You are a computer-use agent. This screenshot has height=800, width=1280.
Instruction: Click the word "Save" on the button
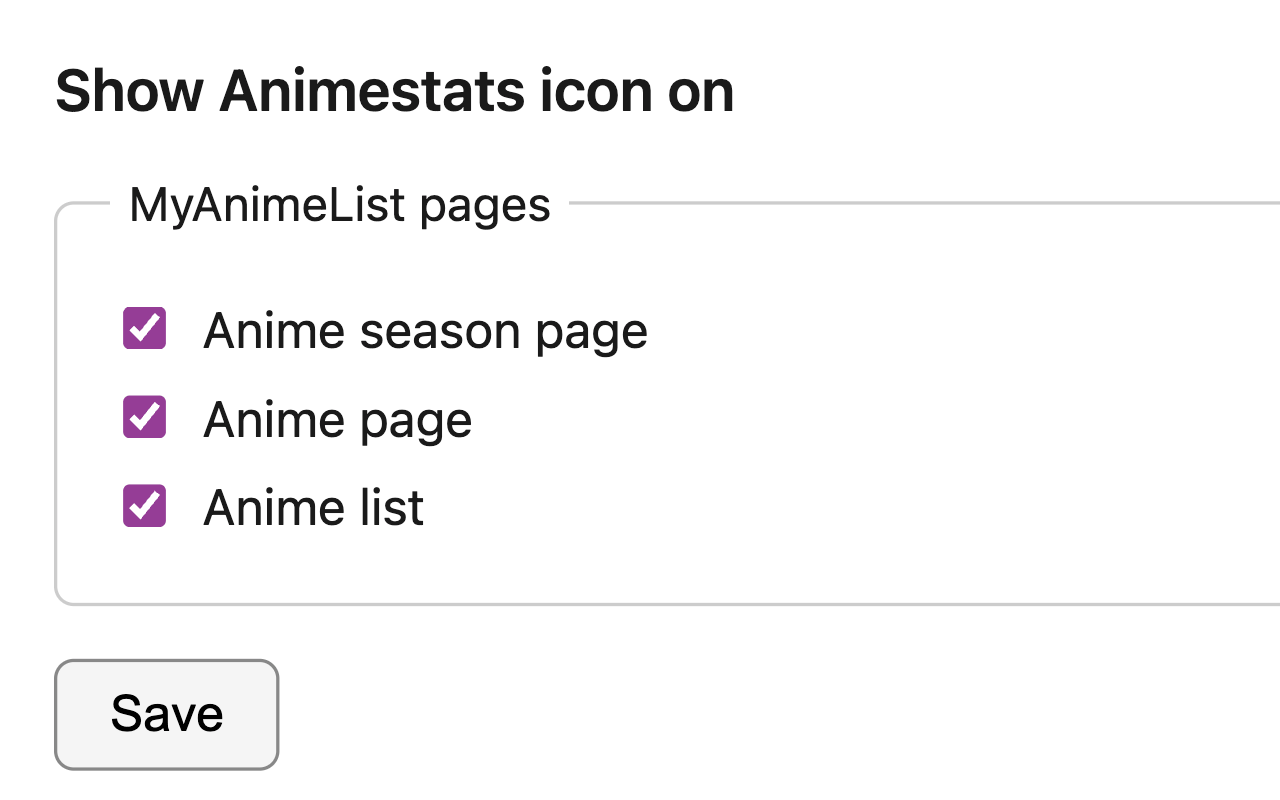click(166, 714)
